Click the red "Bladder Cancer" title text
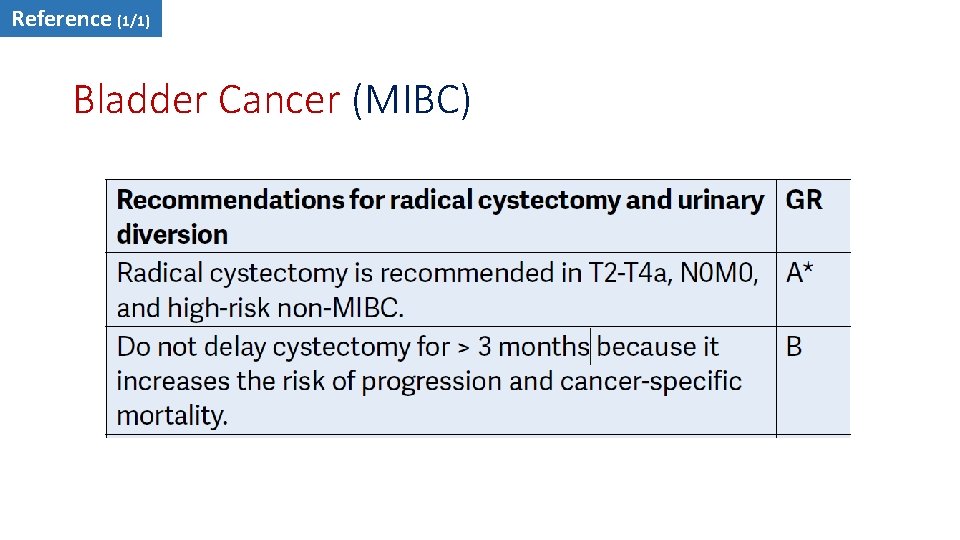This screenshot has height=540, width=960. pyautogui.click(x=207, y=100)
